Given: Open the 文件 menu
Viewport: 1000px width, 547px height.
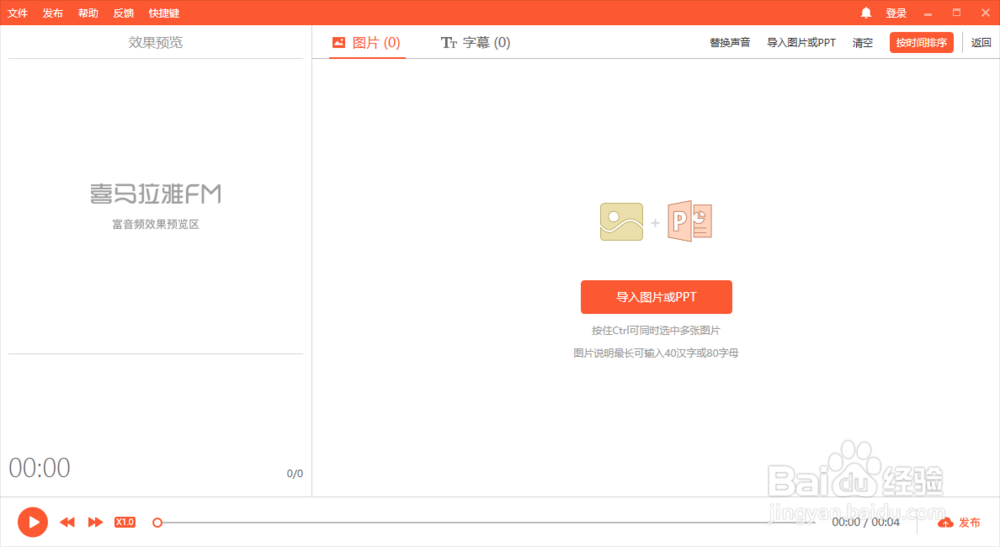Looking at the screenshot, I should pyautogui.click(x=18, y=13).
